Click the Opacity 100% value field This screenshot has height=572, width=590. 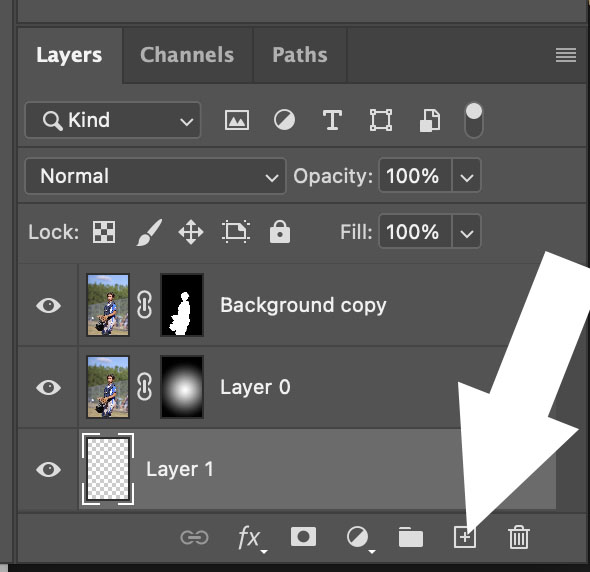(415, 176)
